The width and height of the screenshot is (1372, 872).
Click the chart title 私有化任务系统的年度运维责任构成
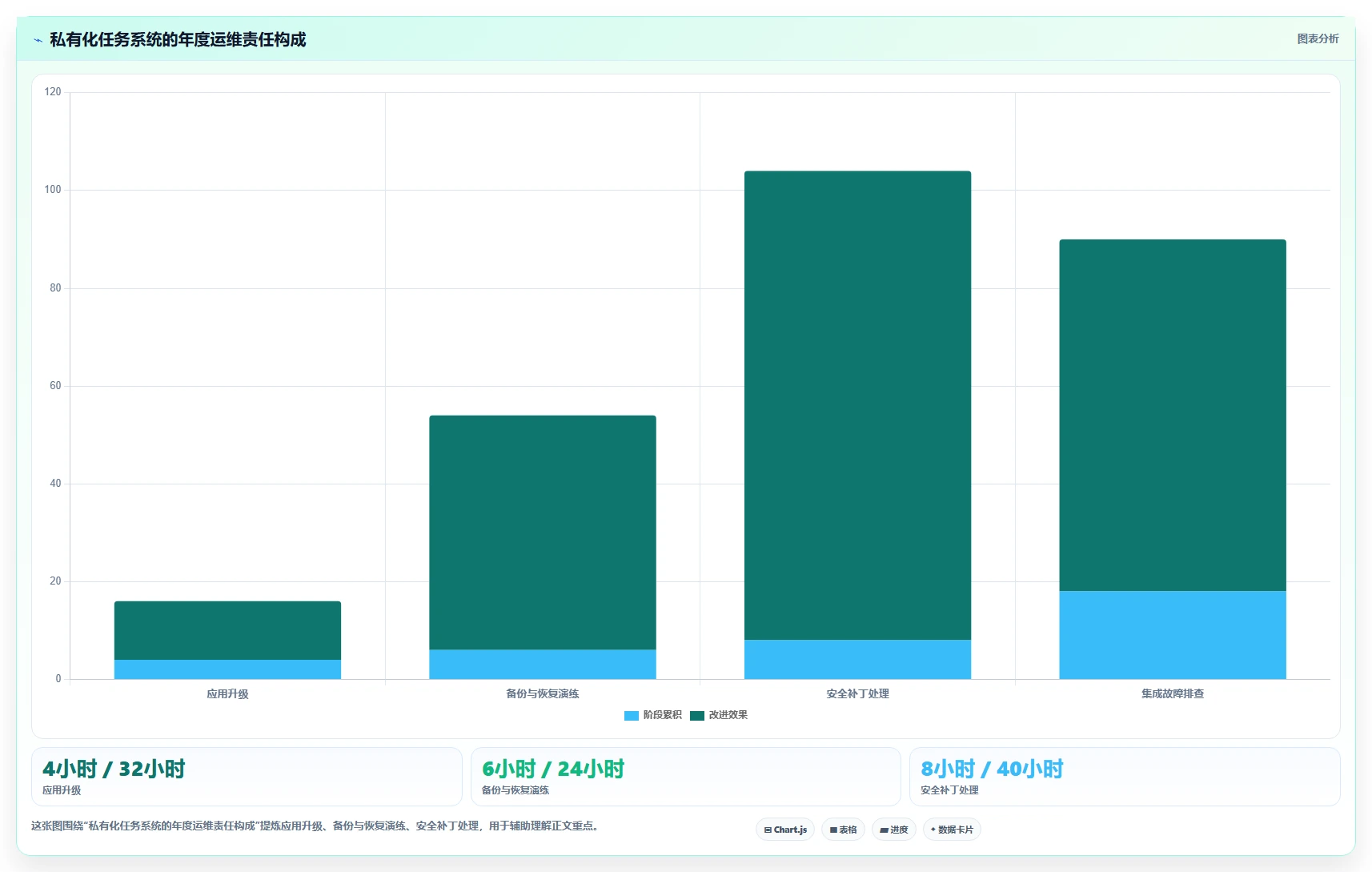click(178, 39)
